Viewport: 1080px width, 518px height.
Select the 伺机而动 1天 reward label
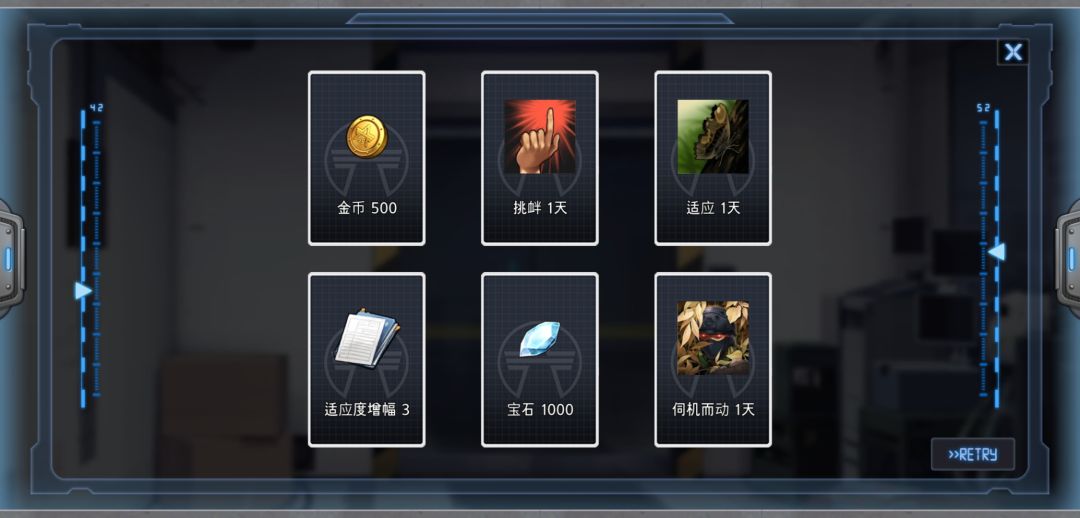pyautogui.click(x=713, y=410)
